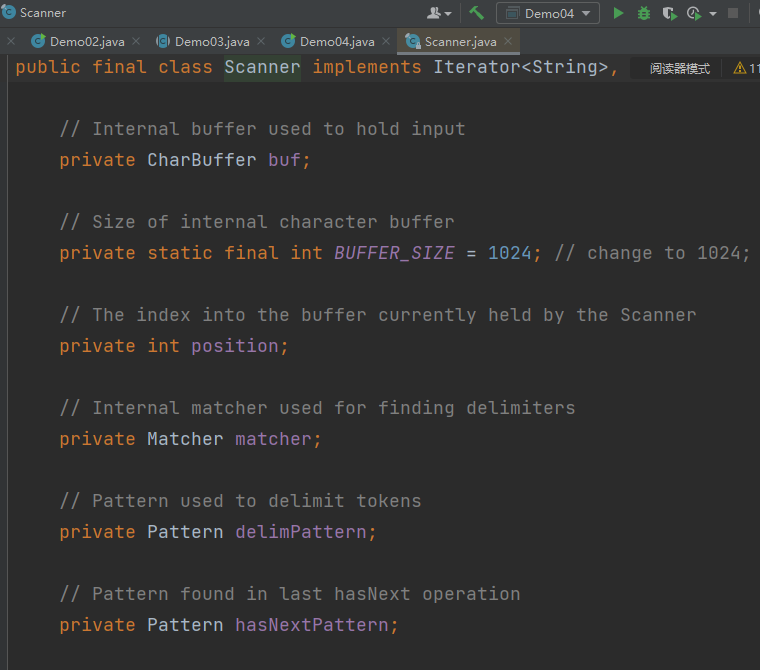Switch to the Demo03.java tab
Image resolution: width=760 pixels, height=670 pixels.
[x=212, y=42]
